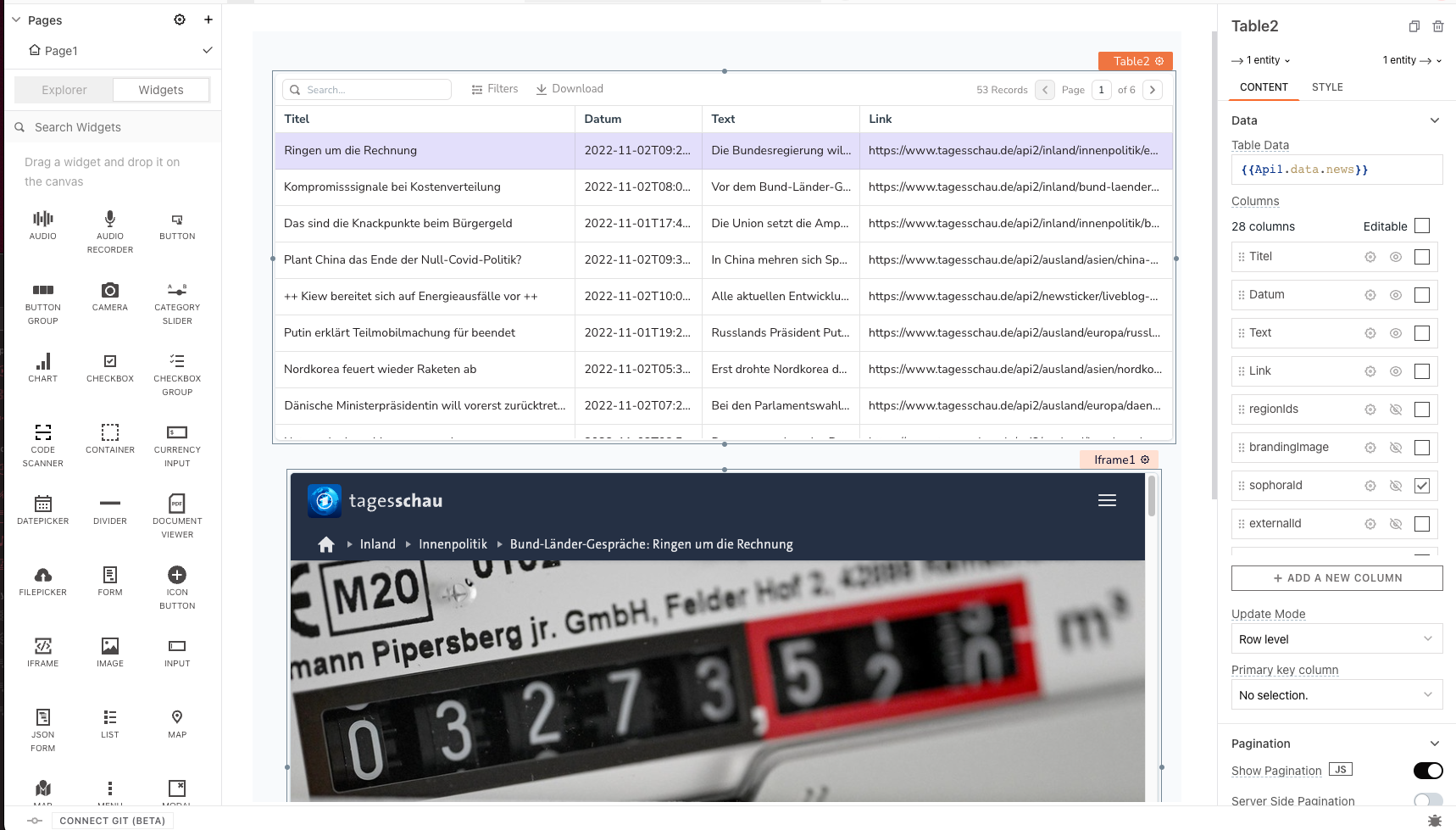
Task: Focus the table Search field
Action: pyautogui.click(x=367, y=90)
